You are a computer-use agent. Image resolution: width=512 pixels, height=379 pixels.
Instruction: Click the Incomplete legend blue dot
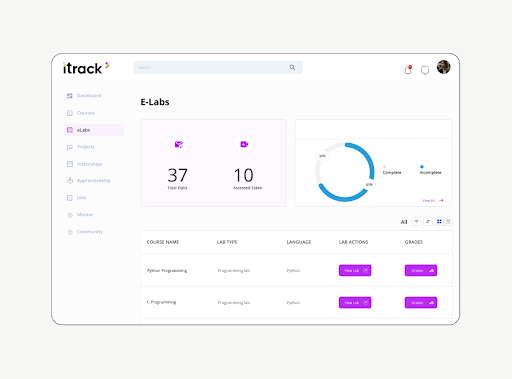pyautogui.click(x=422, y=167)
